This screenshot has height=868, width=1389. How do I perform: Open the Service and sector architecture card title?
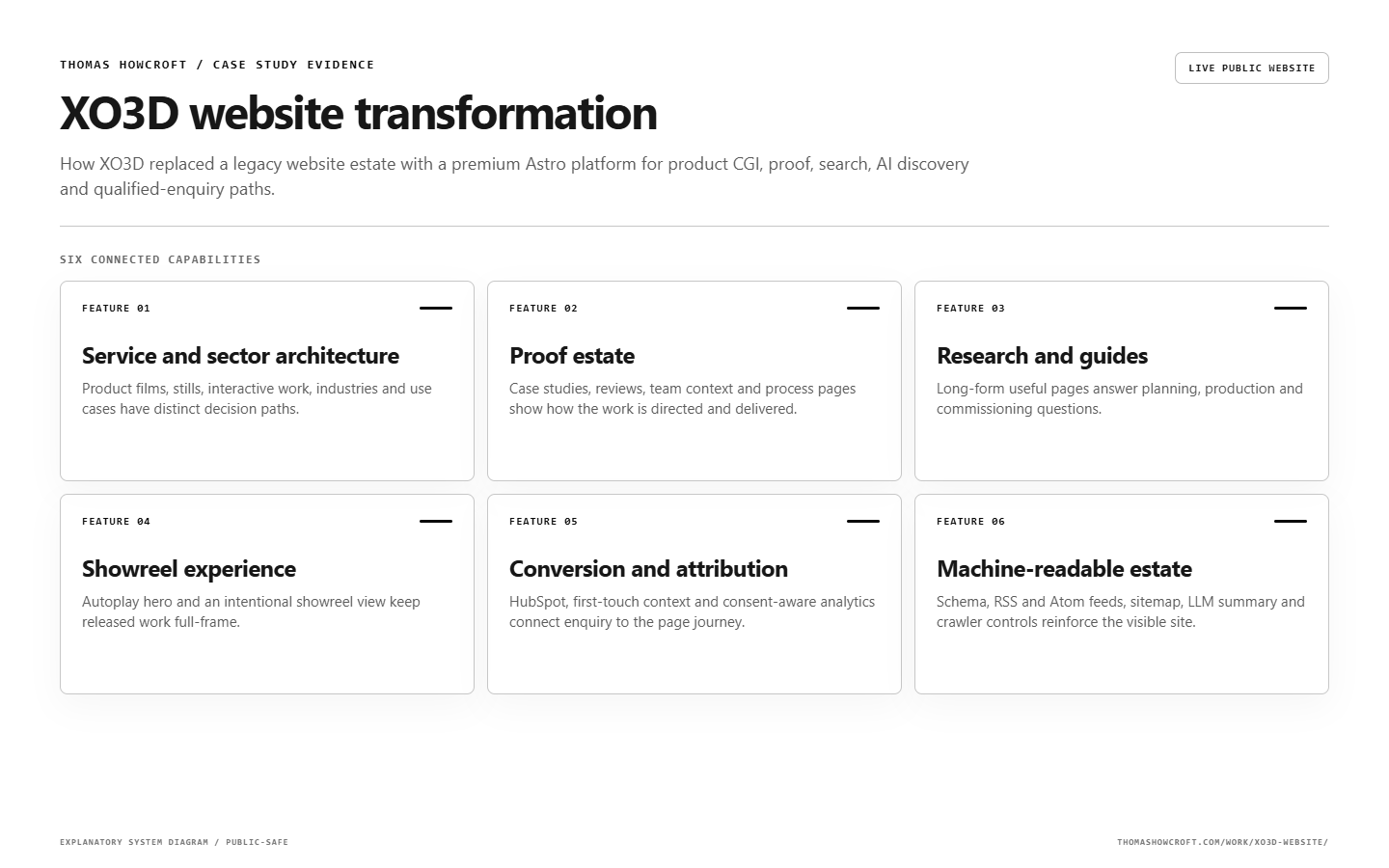coord(240,356)
